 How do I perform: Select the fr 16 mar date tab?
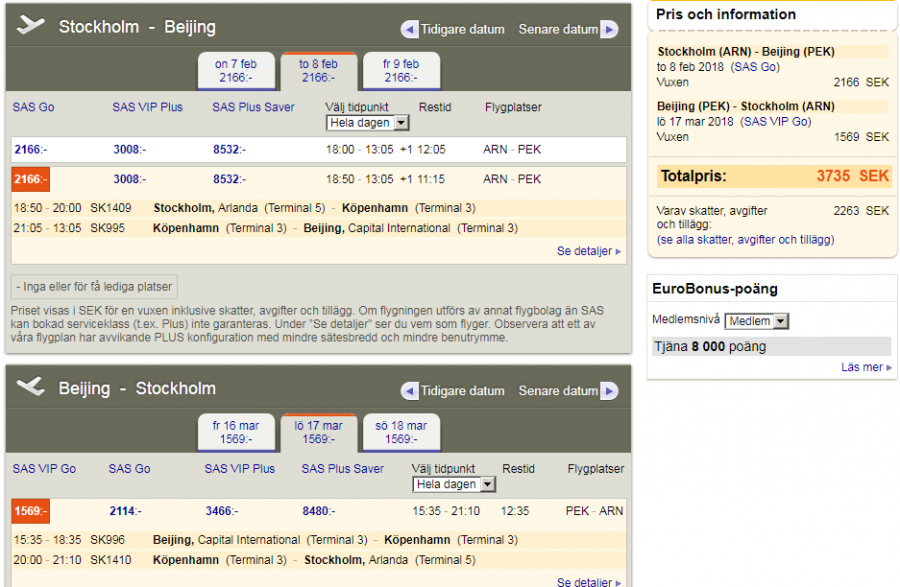(236, 433)
